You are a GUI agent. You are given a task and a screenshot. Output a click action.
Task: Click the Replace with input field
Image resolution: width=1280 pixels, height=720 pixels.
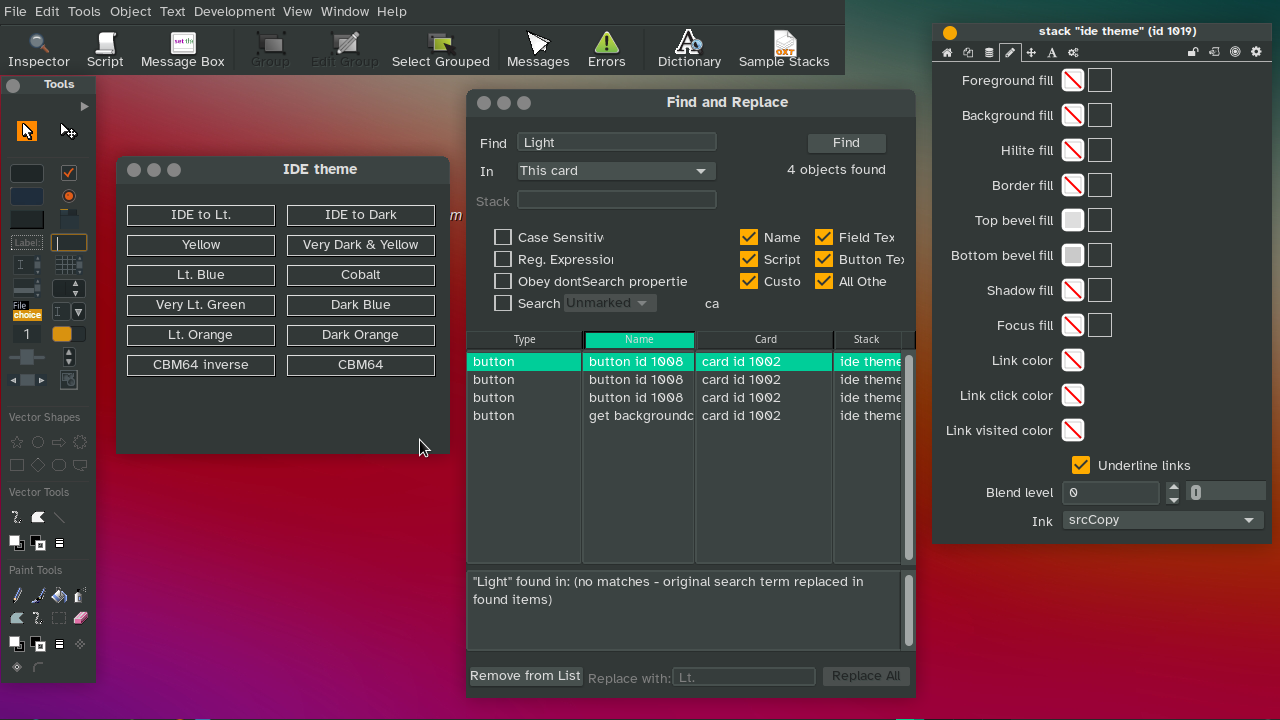744,677
